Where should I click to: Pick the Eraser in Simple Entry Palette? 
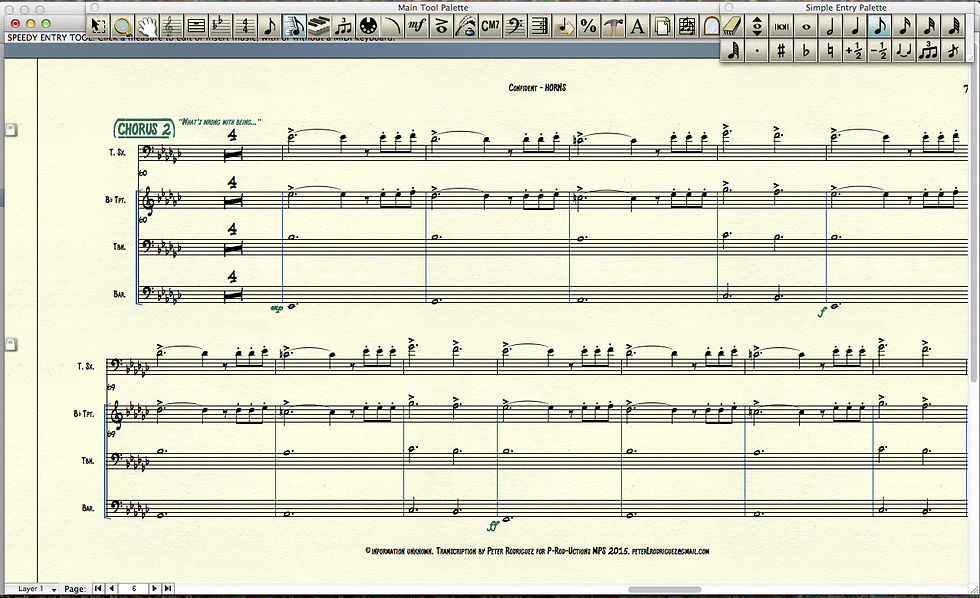732,26
